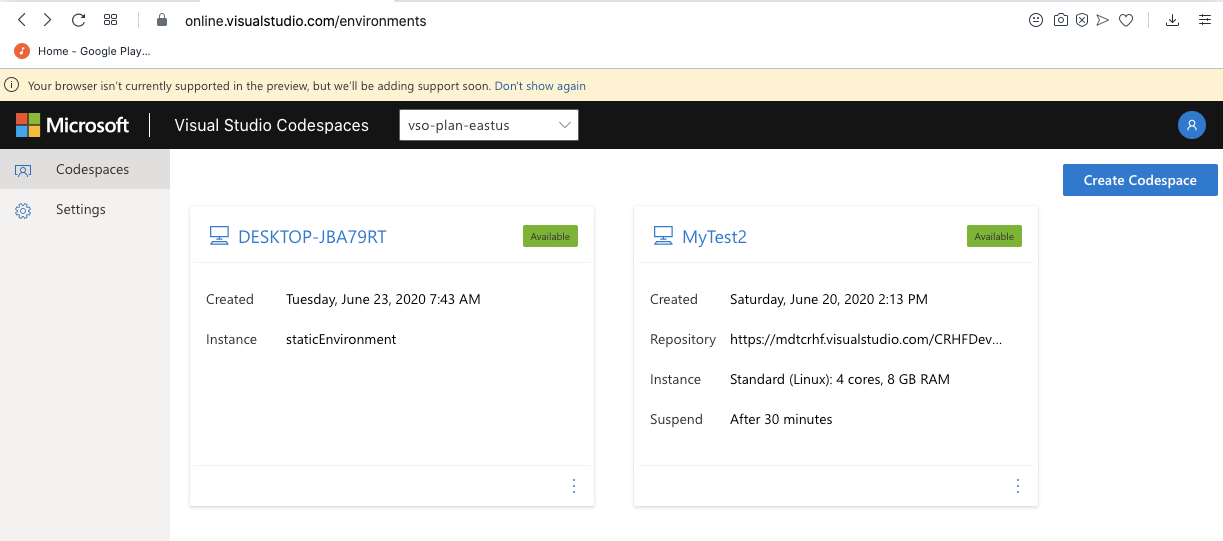Click the padlock site info icon
This screenshot has height=541, width=1223.
[x=162, y=20]
